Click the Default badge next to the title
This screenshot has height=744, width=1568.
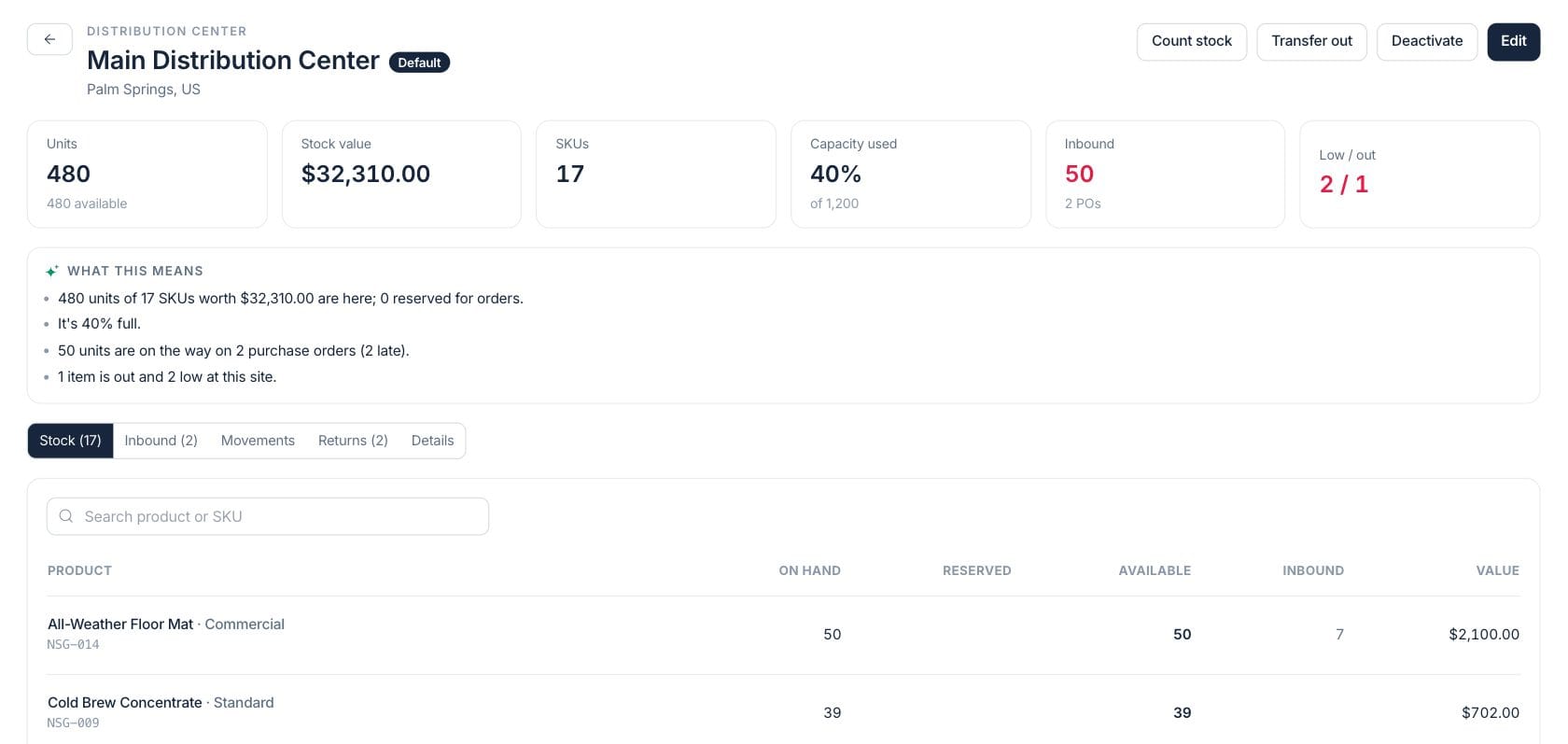point(419,63)
